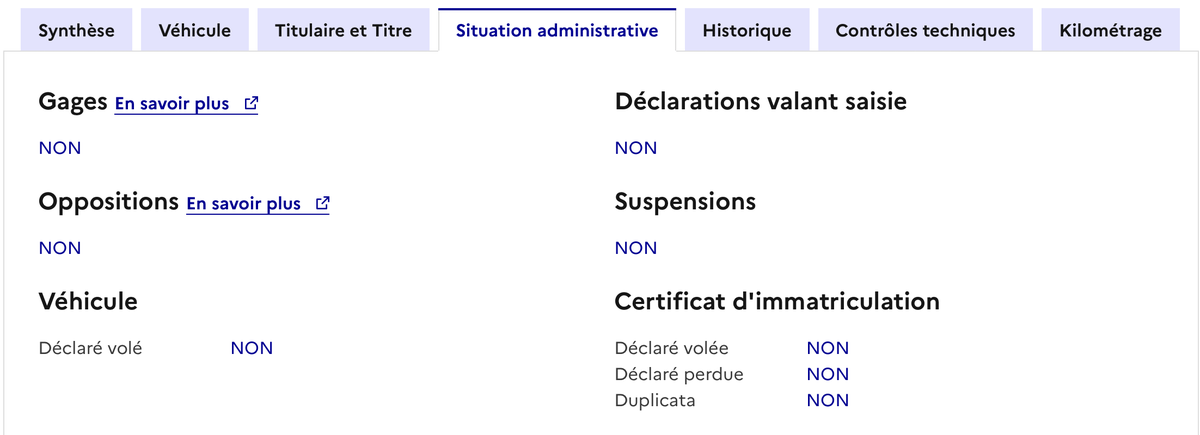Image resolution: width=1200 pixels, height=435 pixels.
Task: Click NON beside Déclaré perdue
Action: pyautogui.click(x=827, y=374)
